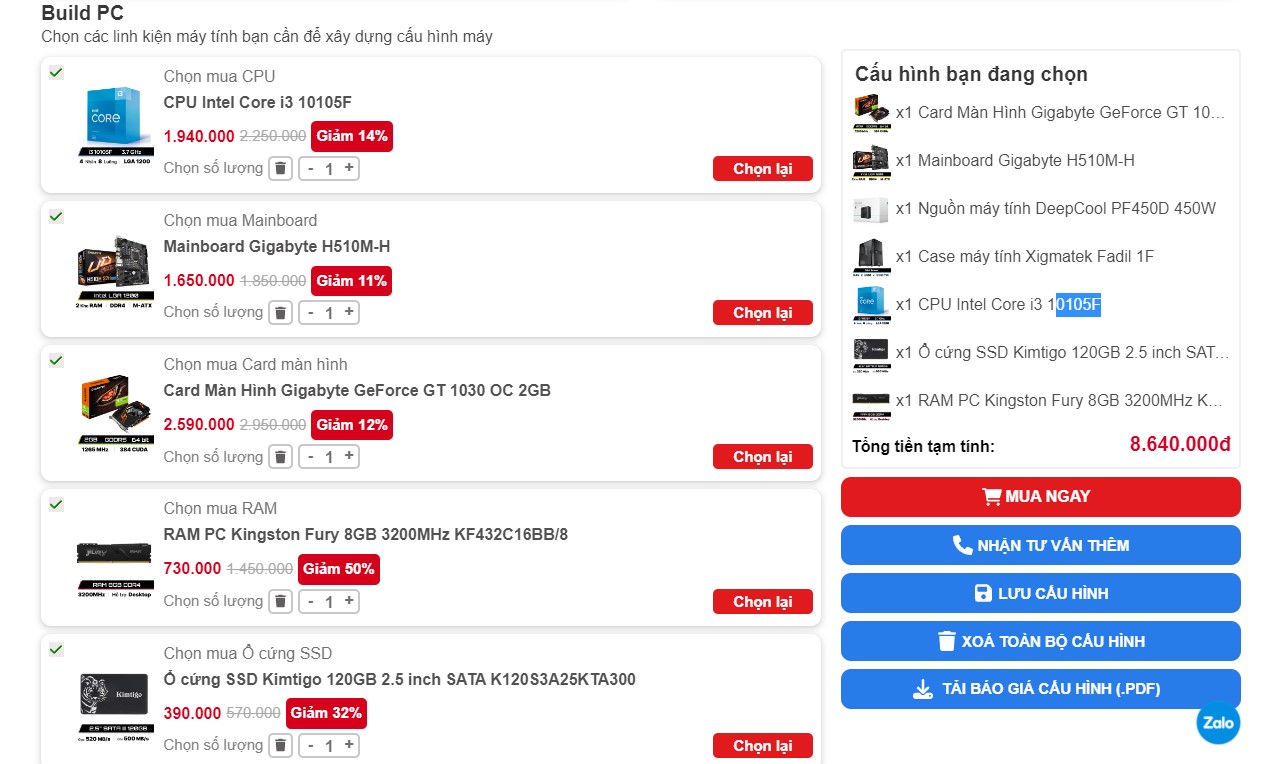Image resolution: width=1276 pixels, height=764 pixels.
Task: Click the CPU thumbnail in summary panel
Action: click(871, 304)
